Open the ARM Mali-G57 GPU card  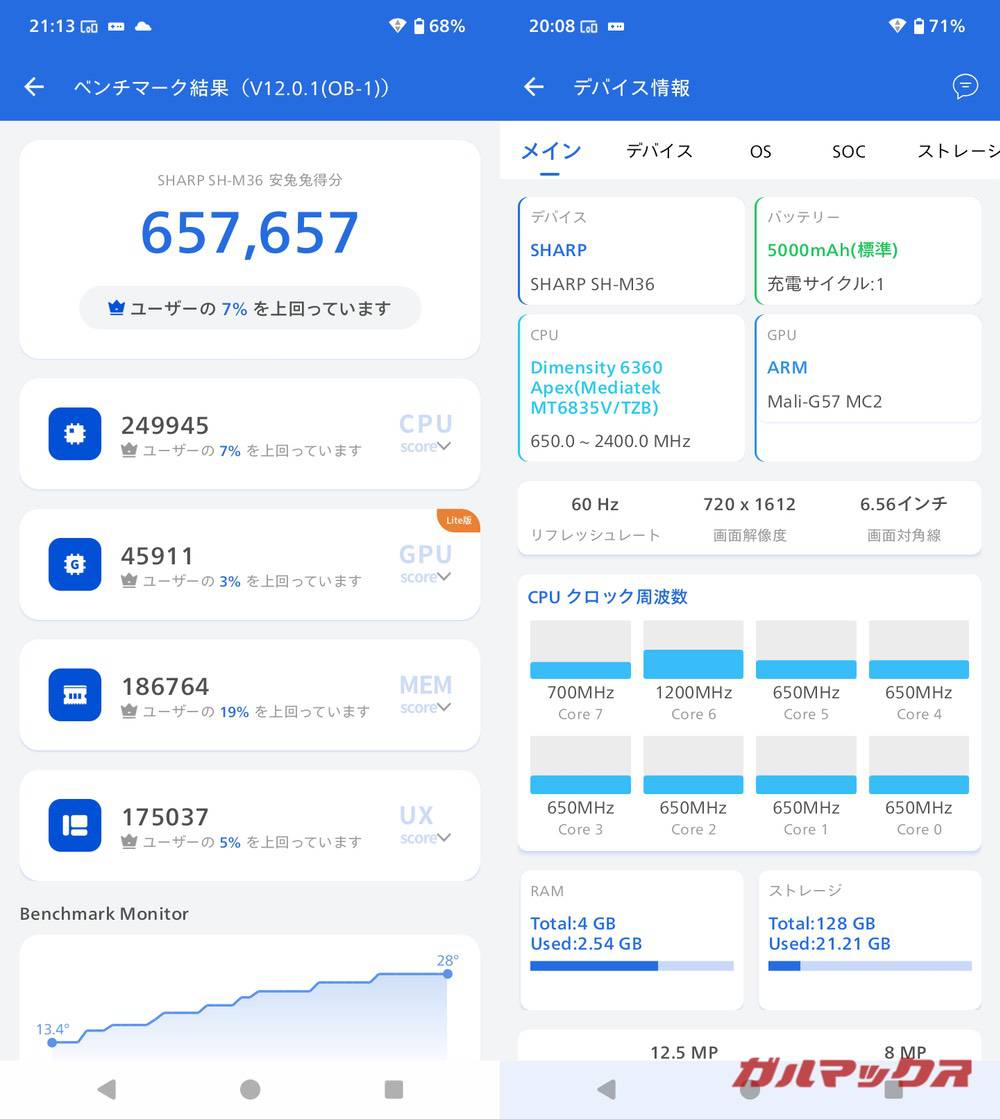pyautogui.click(x=868, y=388)
